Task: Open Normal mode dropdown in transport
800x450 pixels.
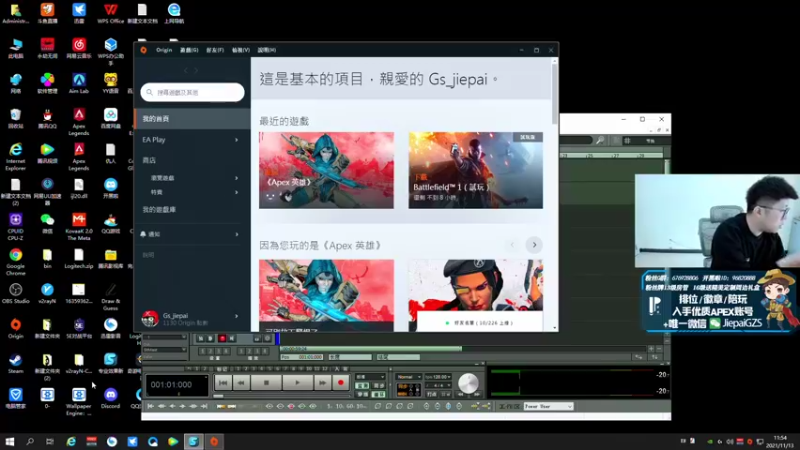Action: 409,377
